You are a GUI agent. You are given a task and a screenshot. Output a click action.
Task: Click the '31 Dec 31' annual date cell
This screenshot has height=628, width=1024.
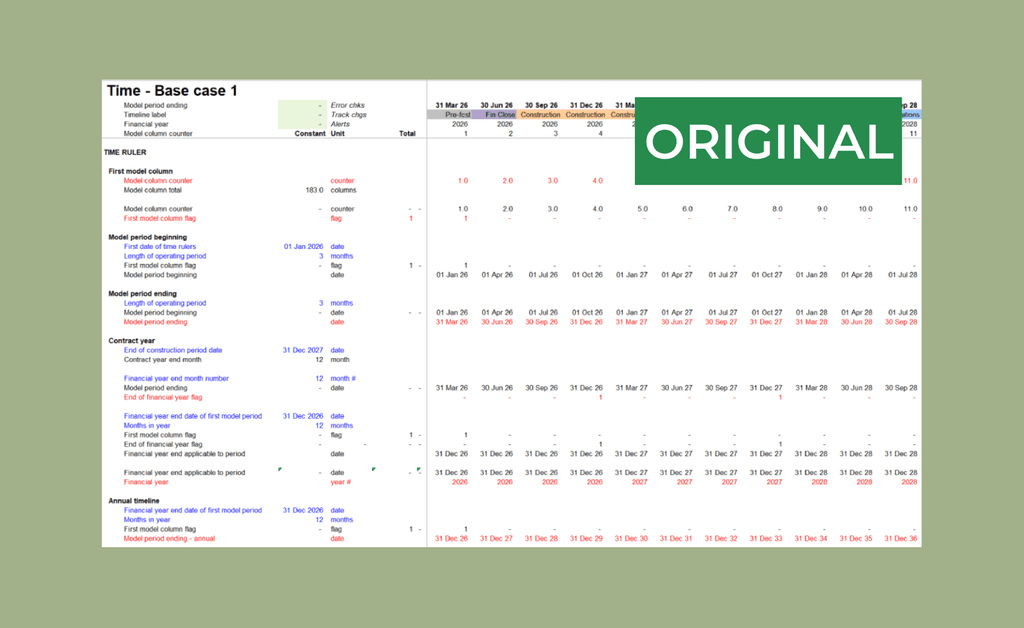[x=676, y=539]
